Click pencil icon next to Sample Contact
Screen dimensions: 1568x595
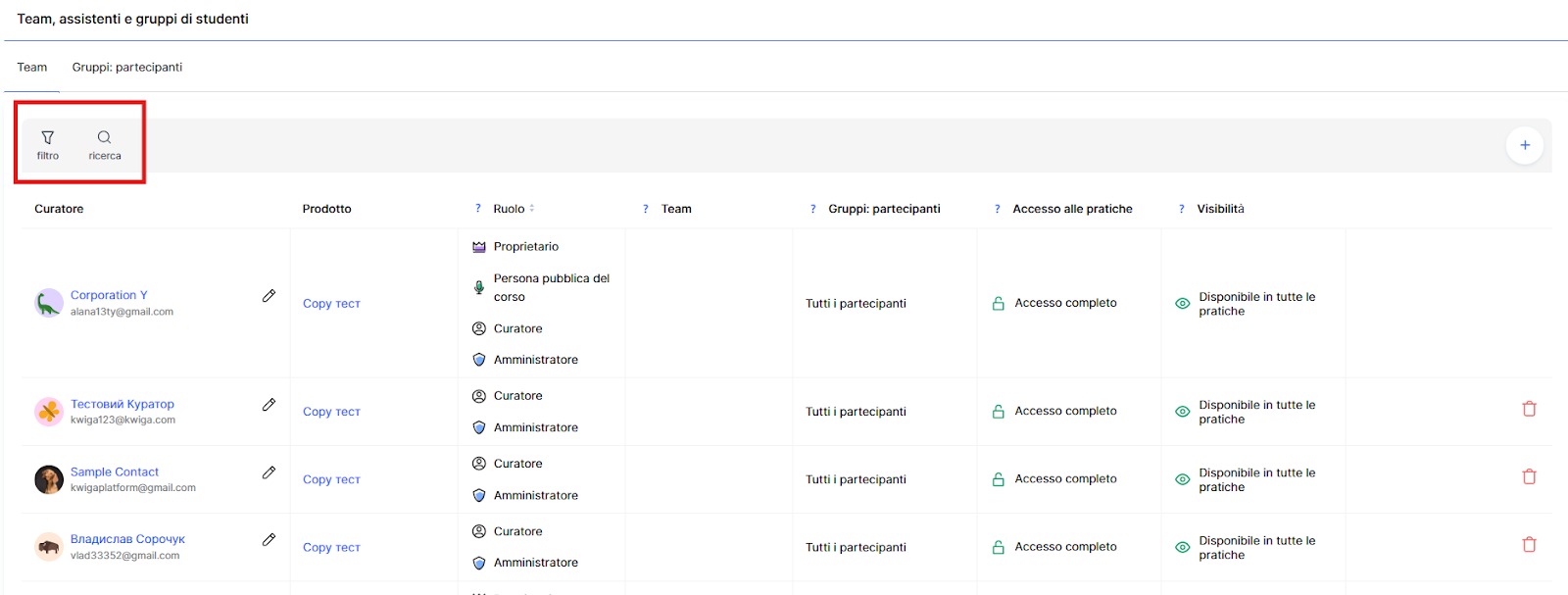(269, 472)
